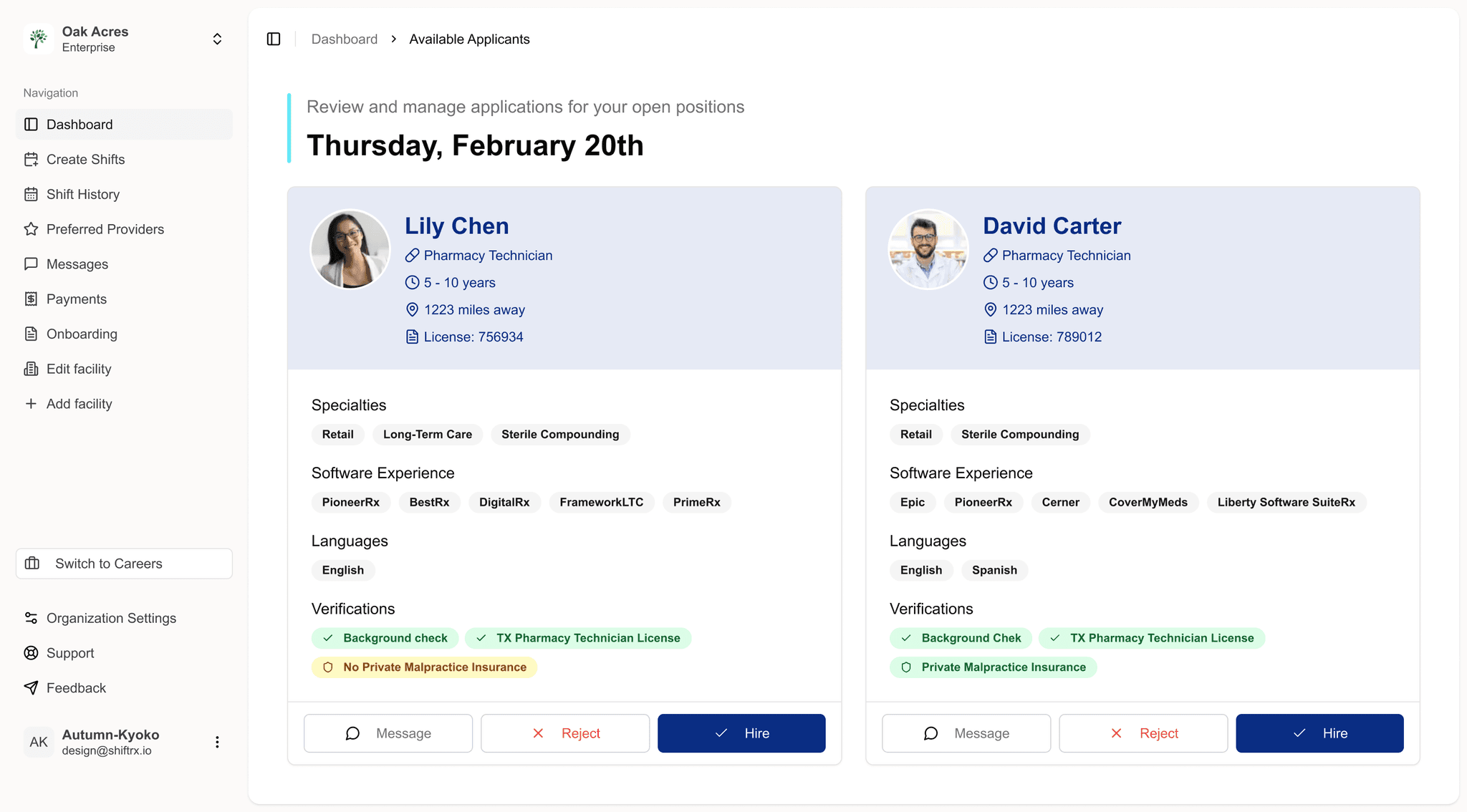
Task: Click Lily Chen's profile photo
Action: [x=350, y=249]
